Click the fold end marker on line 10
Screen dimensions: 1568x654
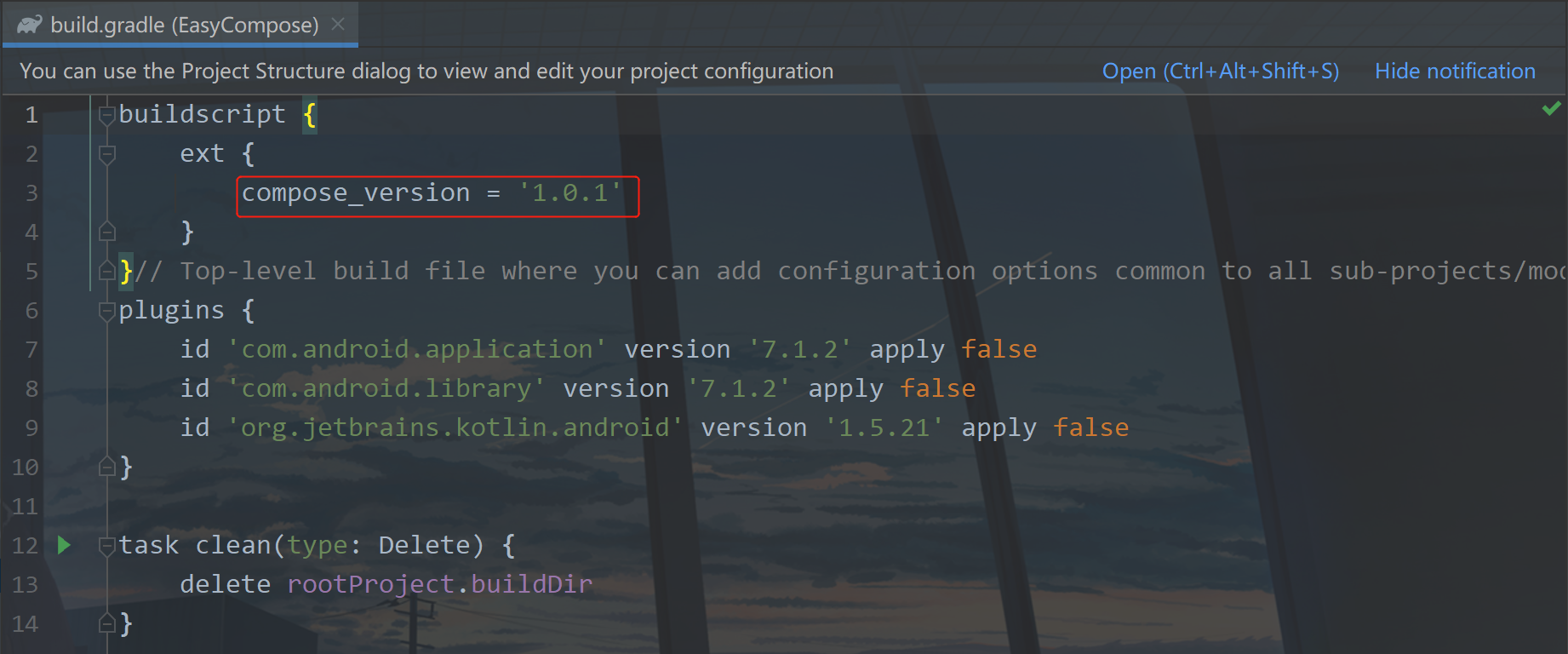coord(107,467)
